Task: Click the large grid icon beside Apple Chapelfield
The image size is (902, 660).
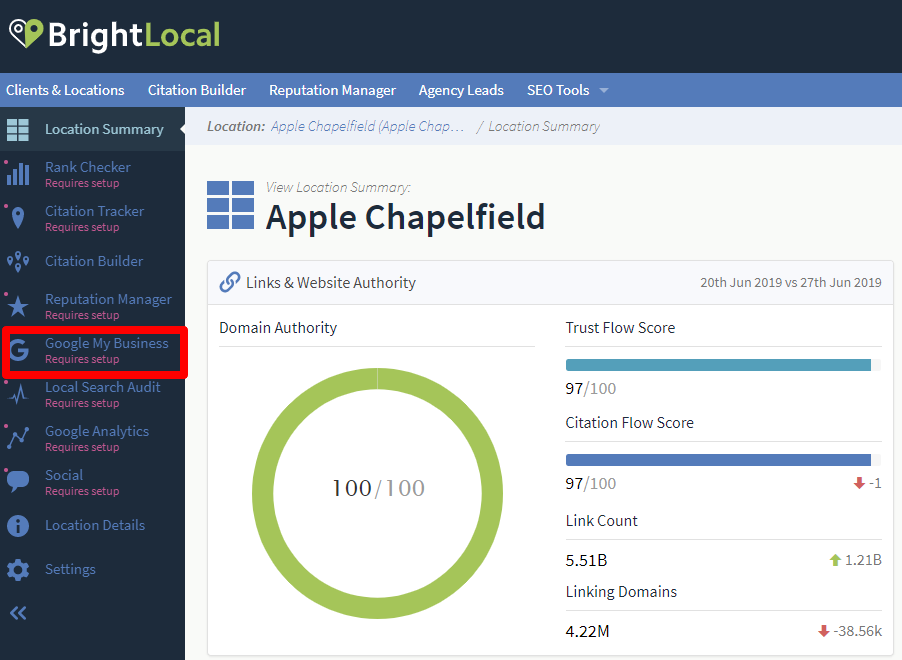Action: (230, 205)
